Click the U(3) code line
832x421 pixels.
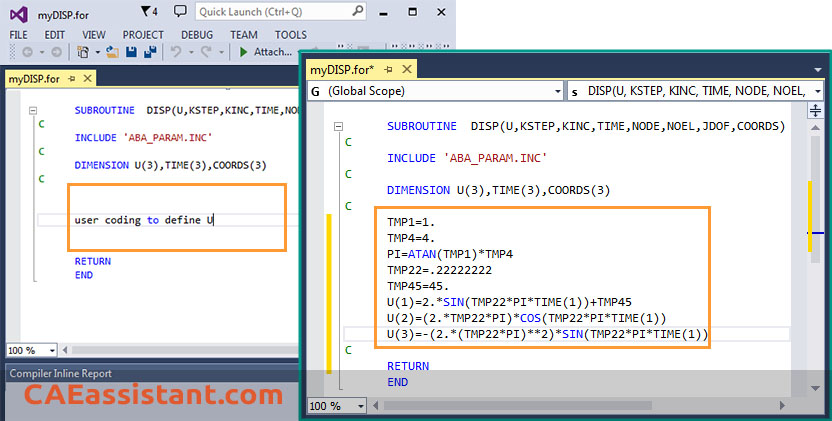tap(548, 334)
